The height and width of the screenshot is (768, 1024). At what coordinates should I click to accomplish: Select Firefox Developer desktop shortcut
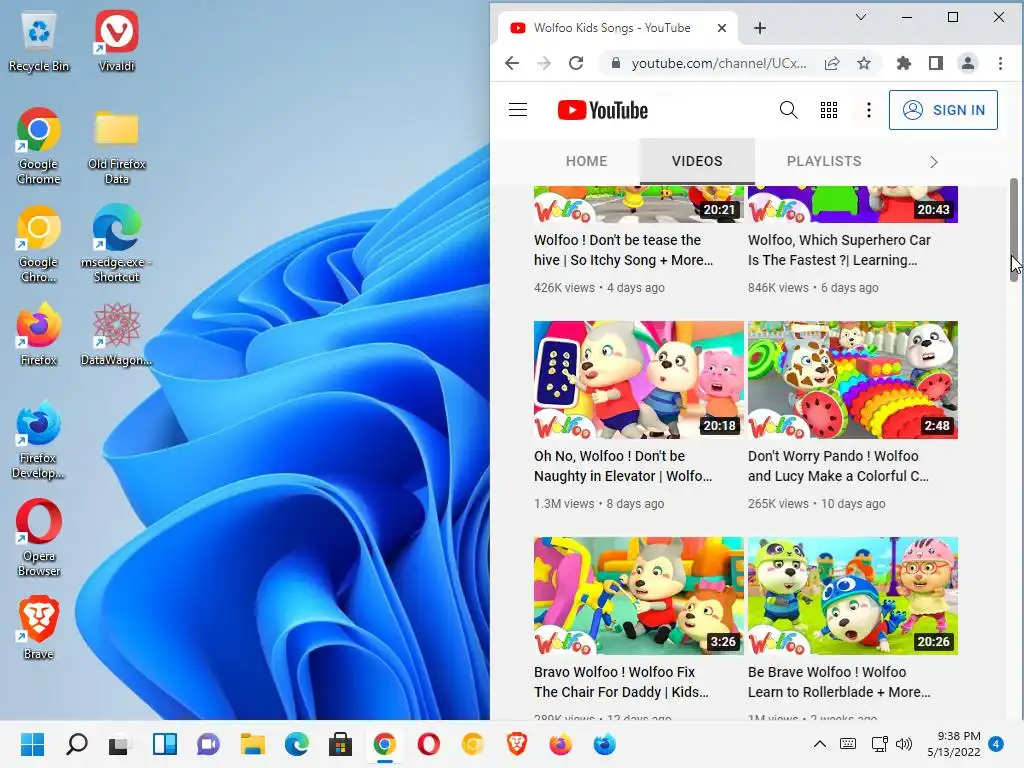pyautogui.click(x=39, y=440)
